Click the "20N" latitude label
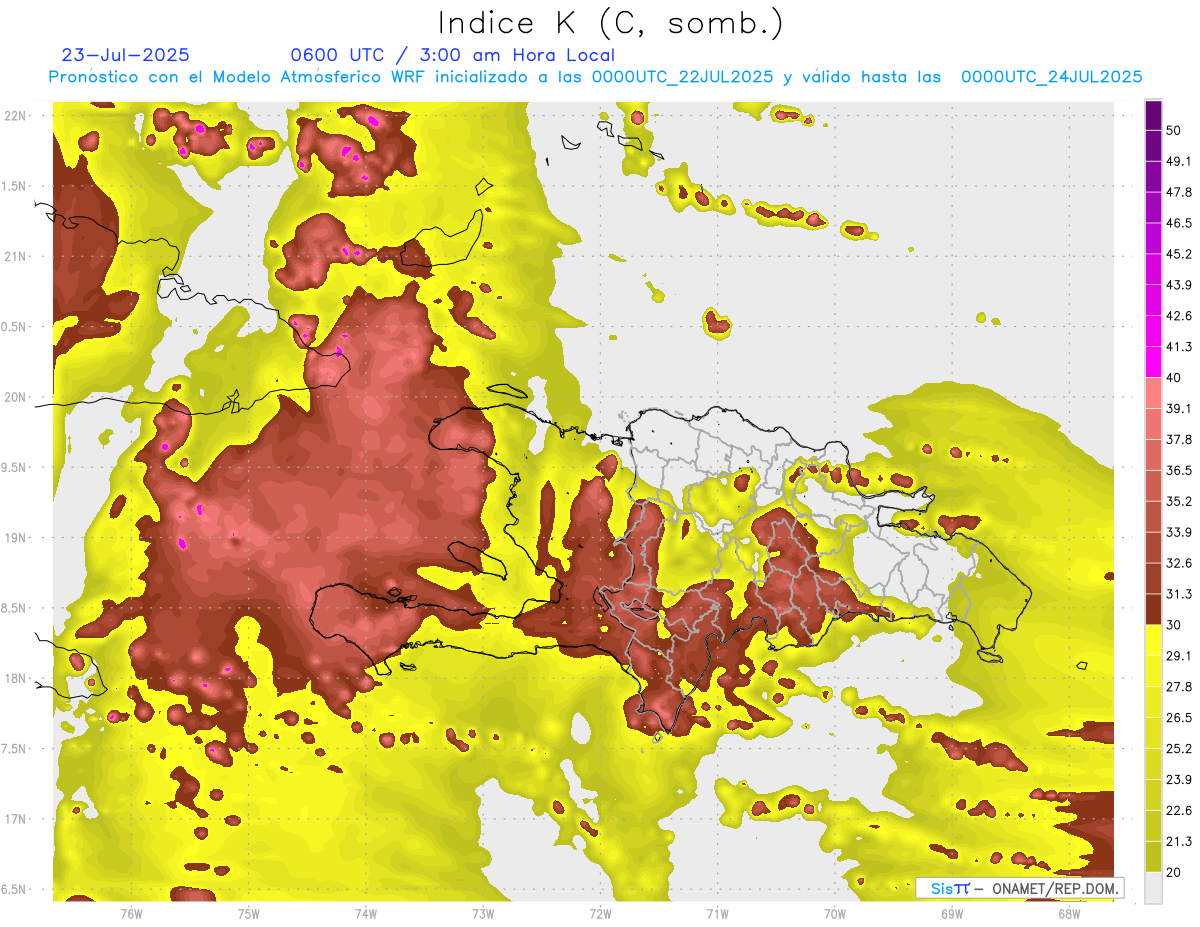This screenshot has width=1200, height=927. tap(17, 397)
